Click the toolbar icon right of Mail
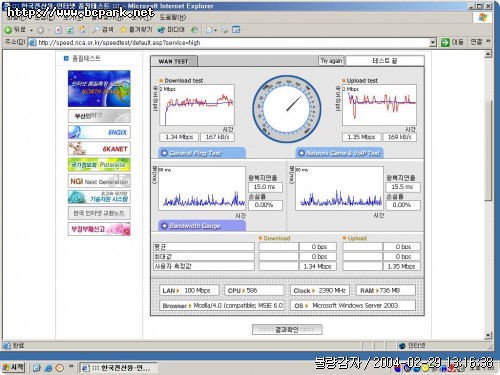This screenshot has width=500, height=375. (225, 30)
